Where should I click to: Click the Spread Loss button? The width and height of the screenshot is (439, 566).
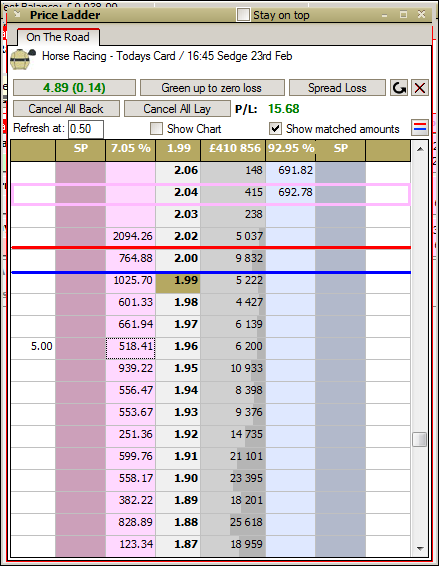click(337, 88)
